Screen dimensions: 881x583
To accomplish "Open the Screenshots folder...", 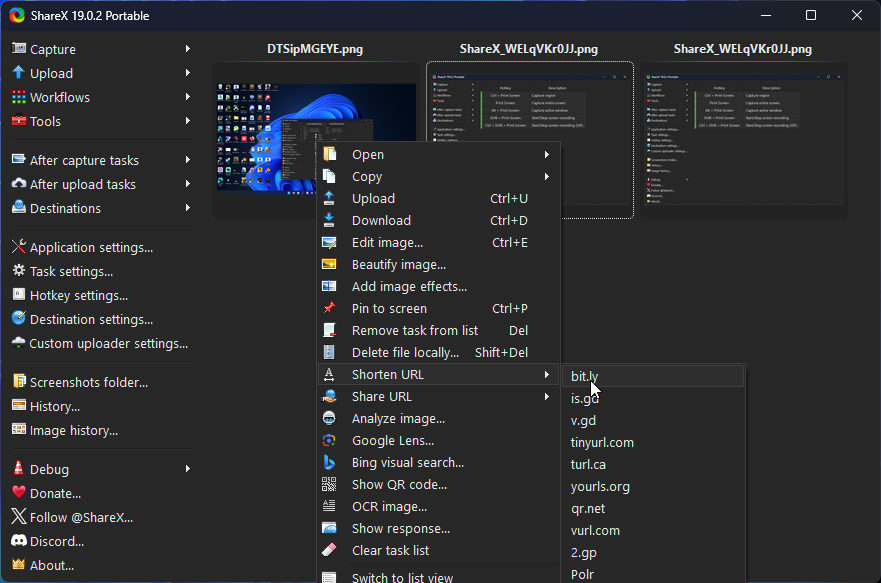I will [x=88, y=382].
